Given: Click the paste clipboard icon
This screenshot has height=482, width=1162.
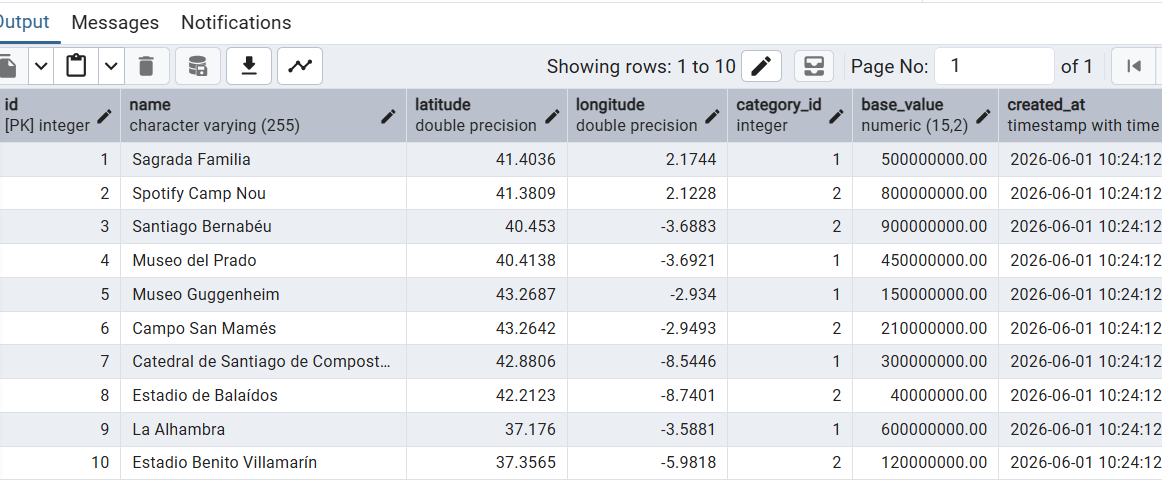Looking at the screenshot, I should (76, 66).
